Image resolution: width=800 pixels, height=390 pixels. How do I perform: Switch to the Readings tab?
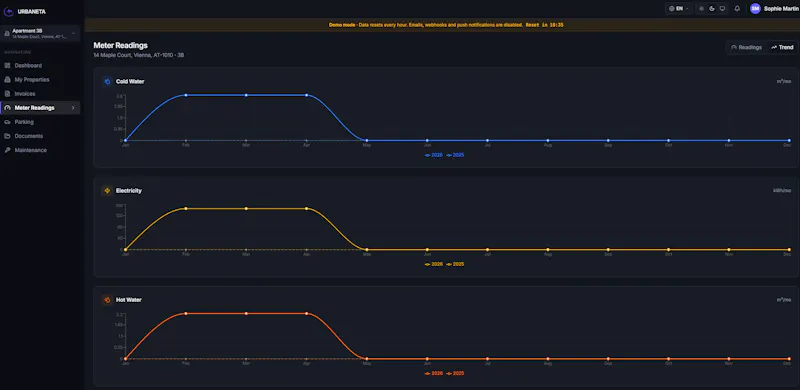click(x=746, y=47)
